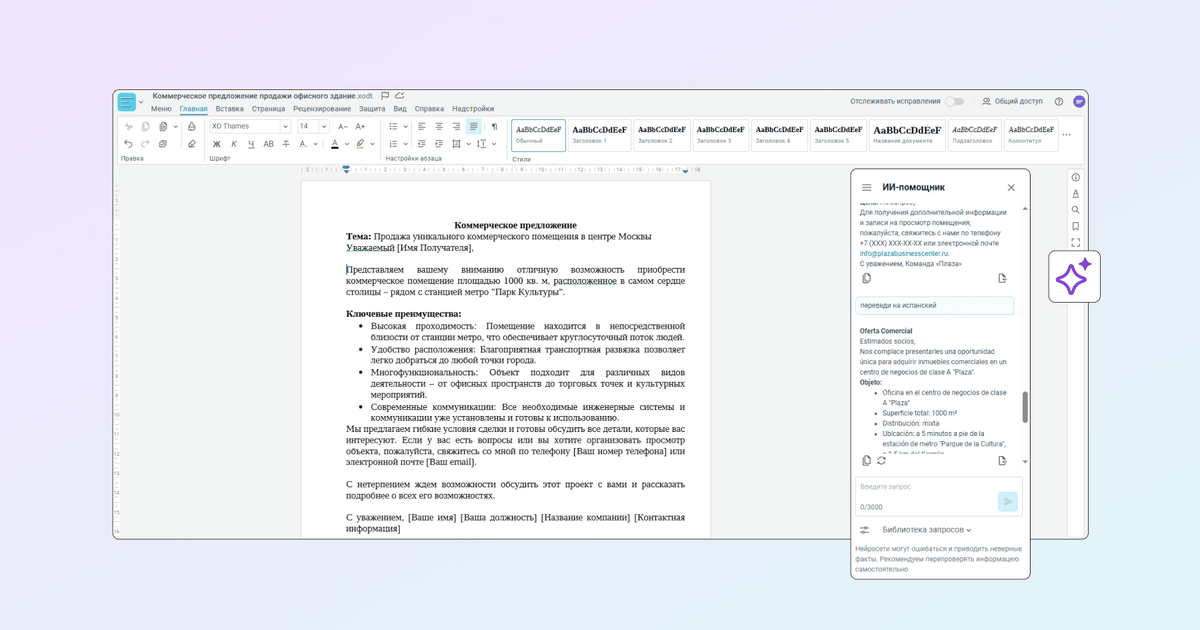
Task: Switch to Рецензирование tab
Action: 322,109
